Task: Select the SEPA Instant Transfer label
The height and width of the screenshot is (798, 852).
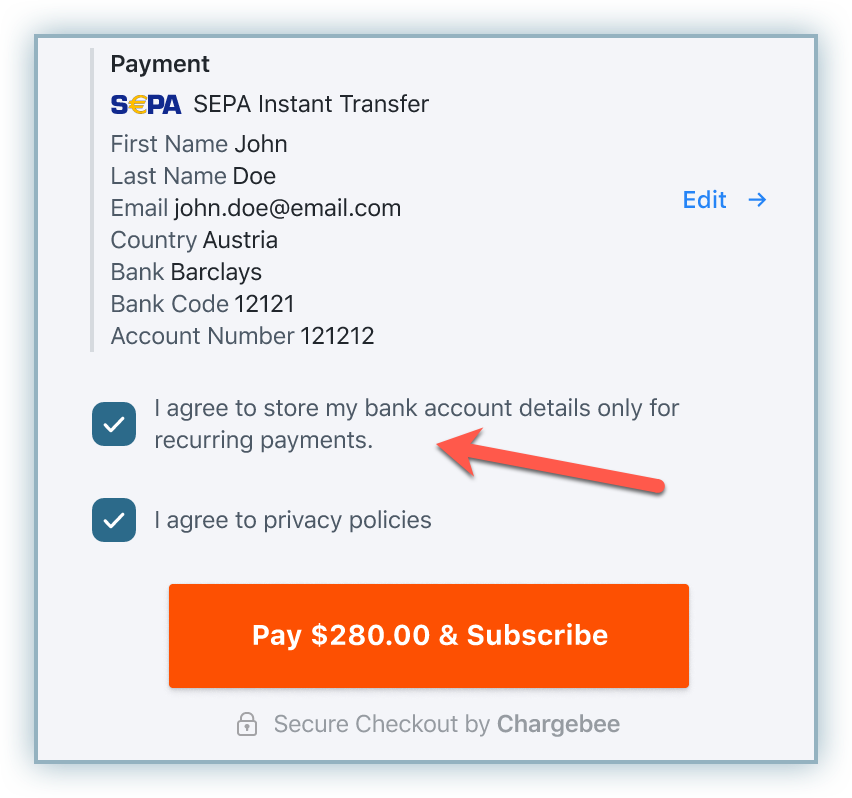Action: coord(311,104)
